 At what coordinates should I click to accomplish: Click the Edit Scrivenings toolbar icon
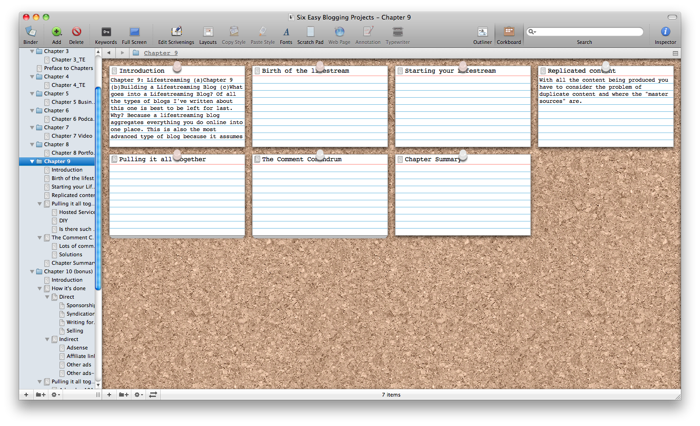[176, 31]
